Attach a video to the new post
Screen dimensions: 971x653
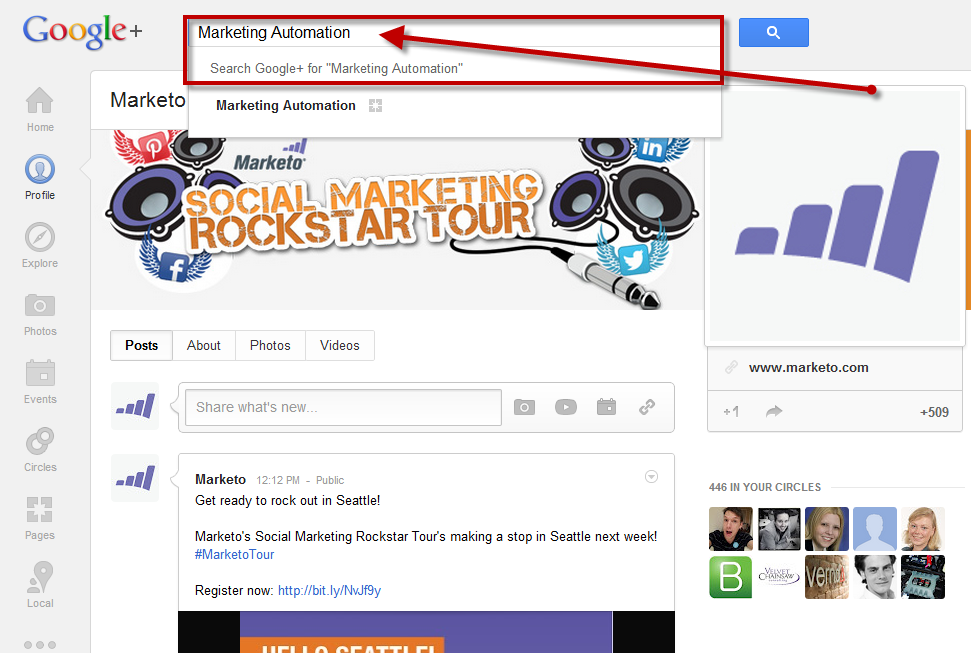(565, 407)
